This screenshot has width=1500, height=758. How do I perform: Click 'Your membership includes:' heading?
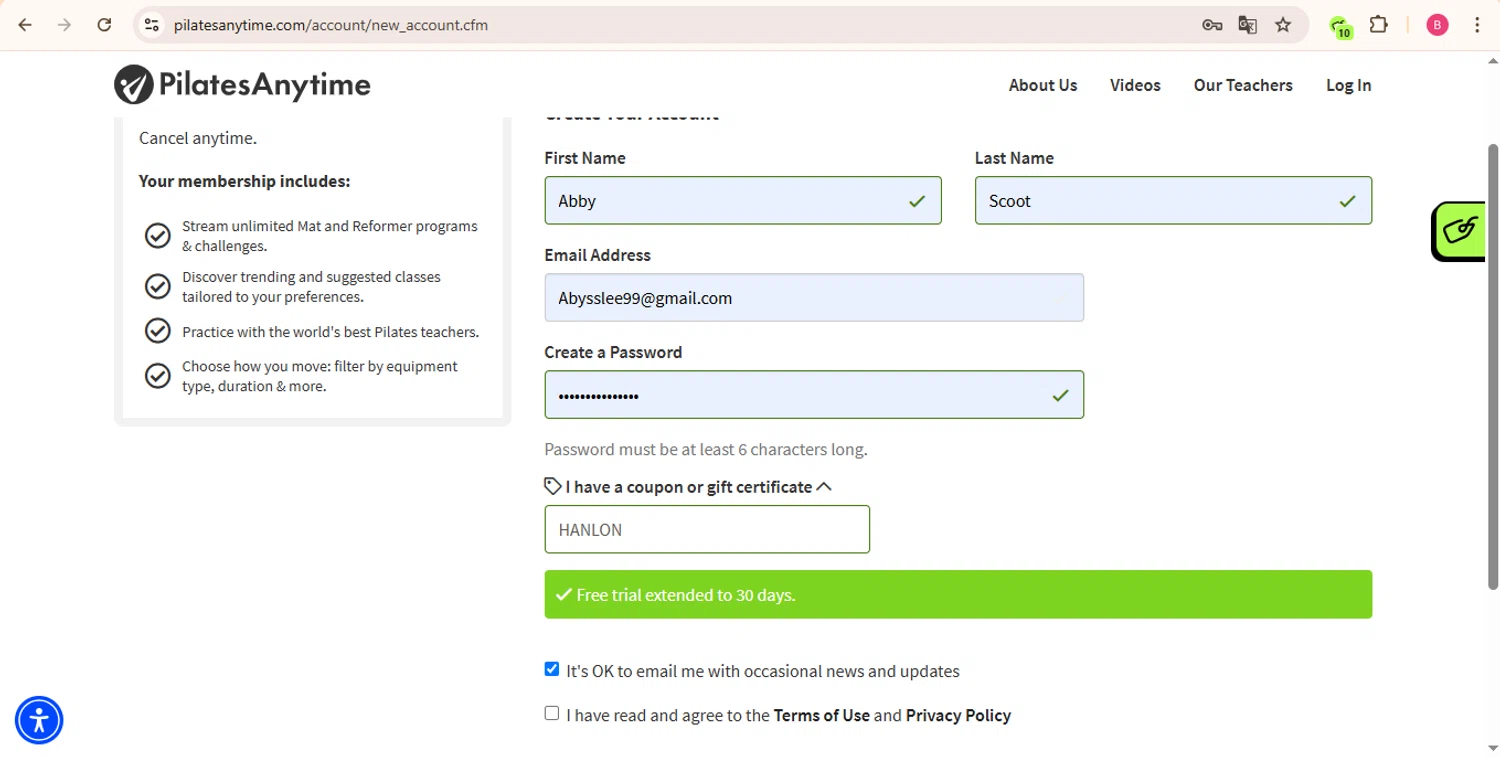click(x=244, y=181)
